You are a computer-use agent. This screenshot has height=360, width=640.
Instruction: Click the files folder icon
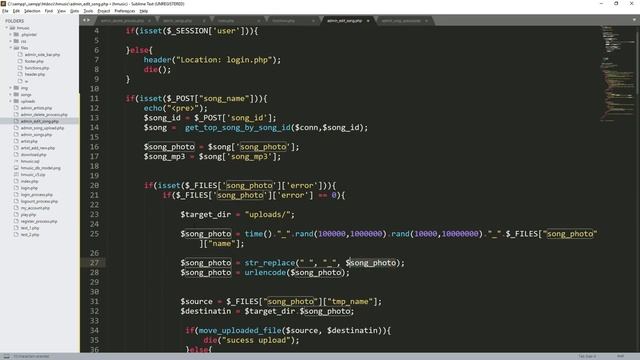(x=16, y=48)
